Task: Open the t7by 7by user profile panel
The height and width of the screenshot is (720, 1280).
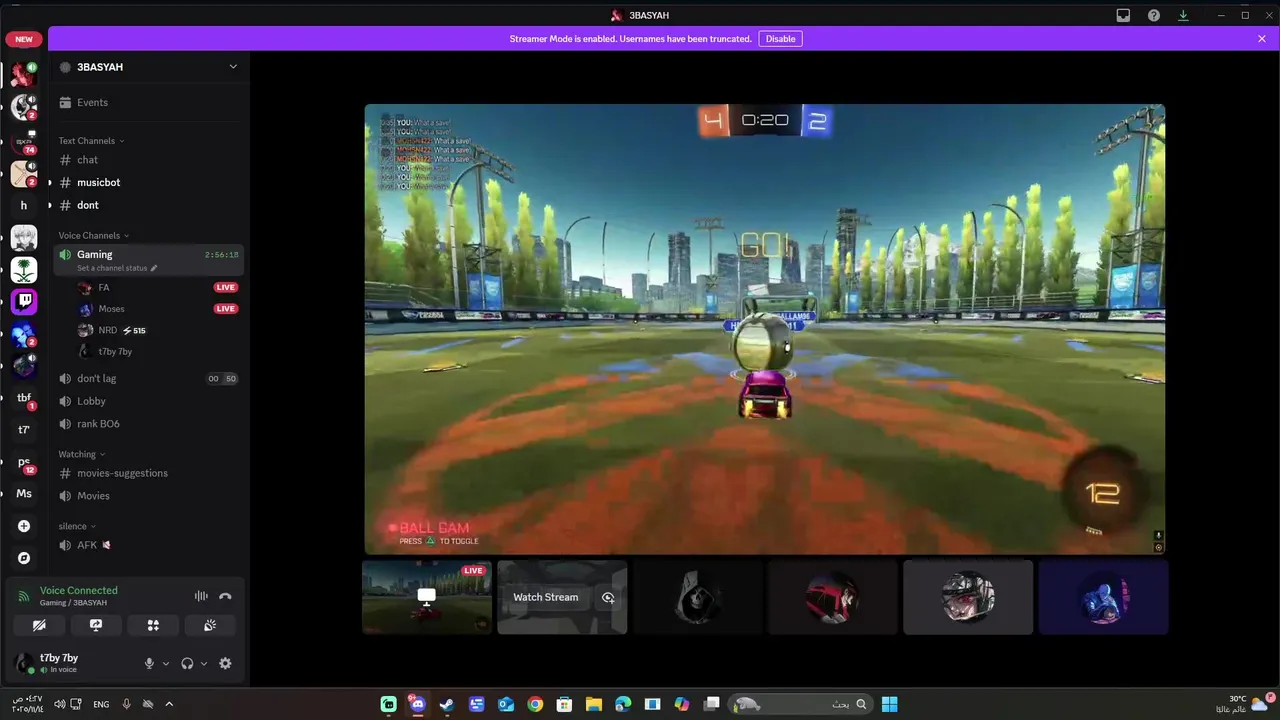Action: [x=72, y=663]
